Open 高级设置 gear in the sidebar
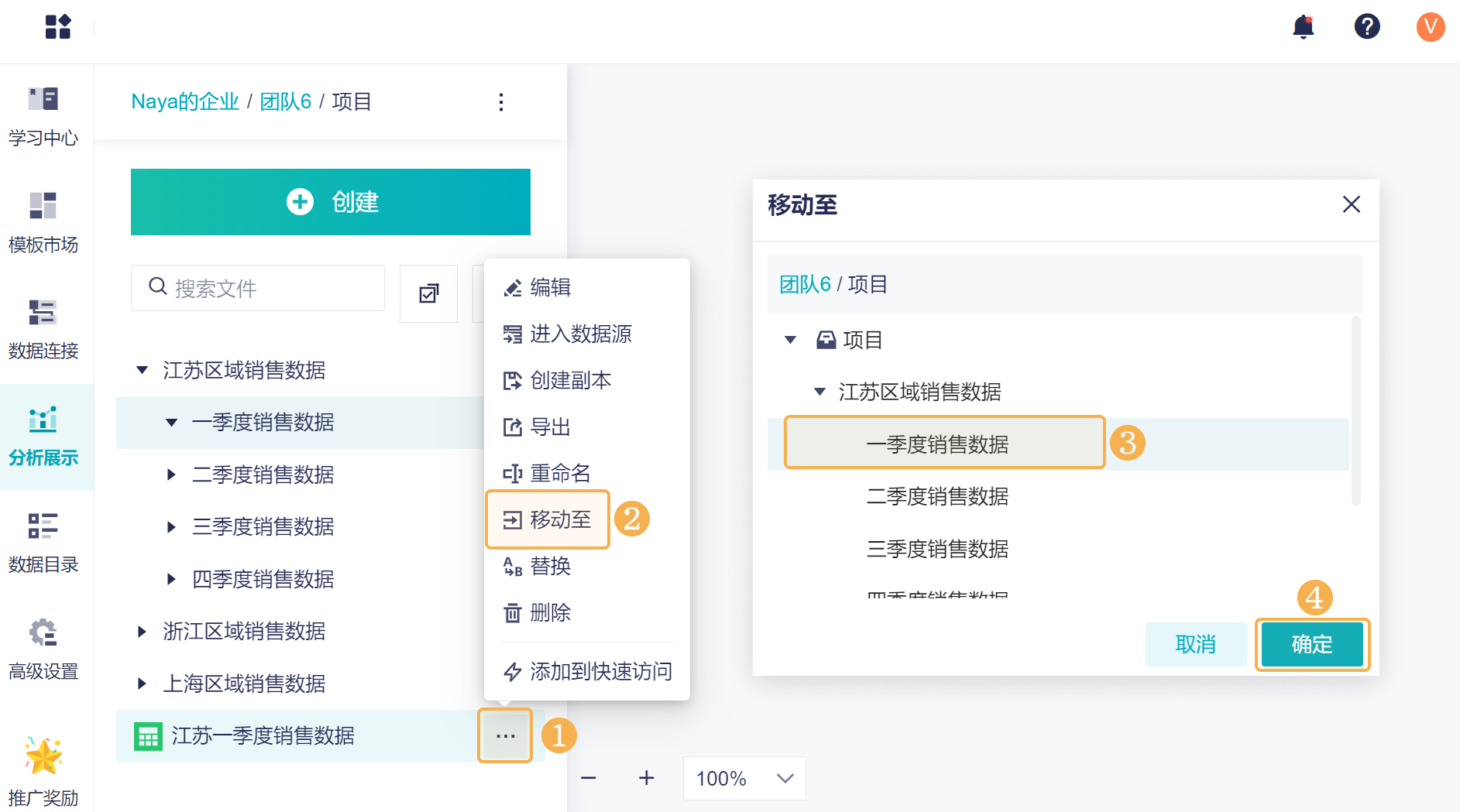 (x=43, y=649)
